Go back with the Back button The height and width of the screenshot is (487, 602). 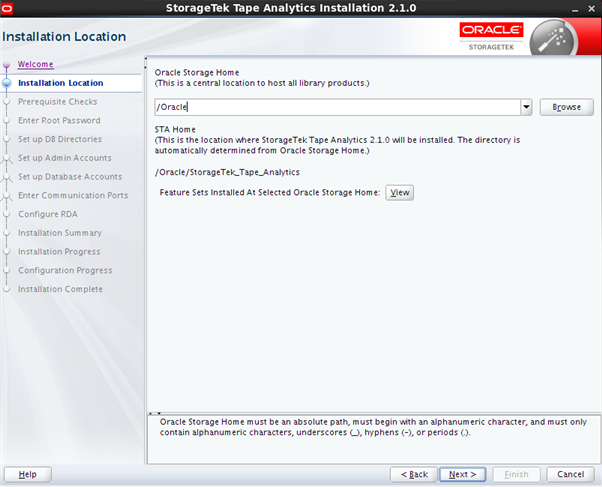coord(414,474)
